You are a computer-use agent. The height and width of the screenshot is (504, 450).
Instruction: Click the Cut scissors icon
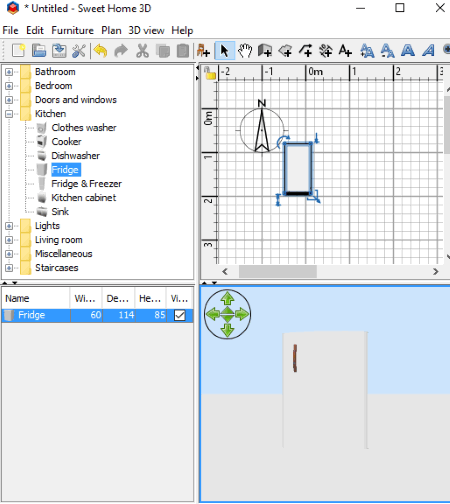142,51
